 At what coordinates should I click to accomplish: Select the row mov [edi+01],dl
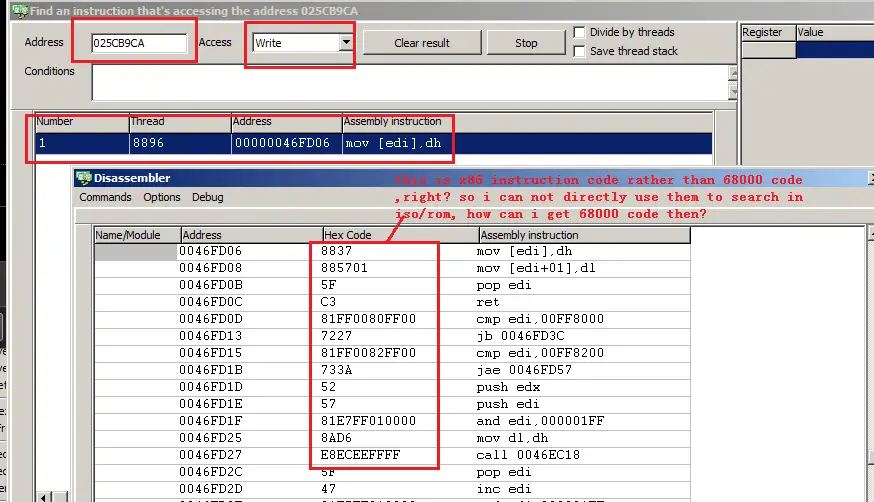click(392, 268)
